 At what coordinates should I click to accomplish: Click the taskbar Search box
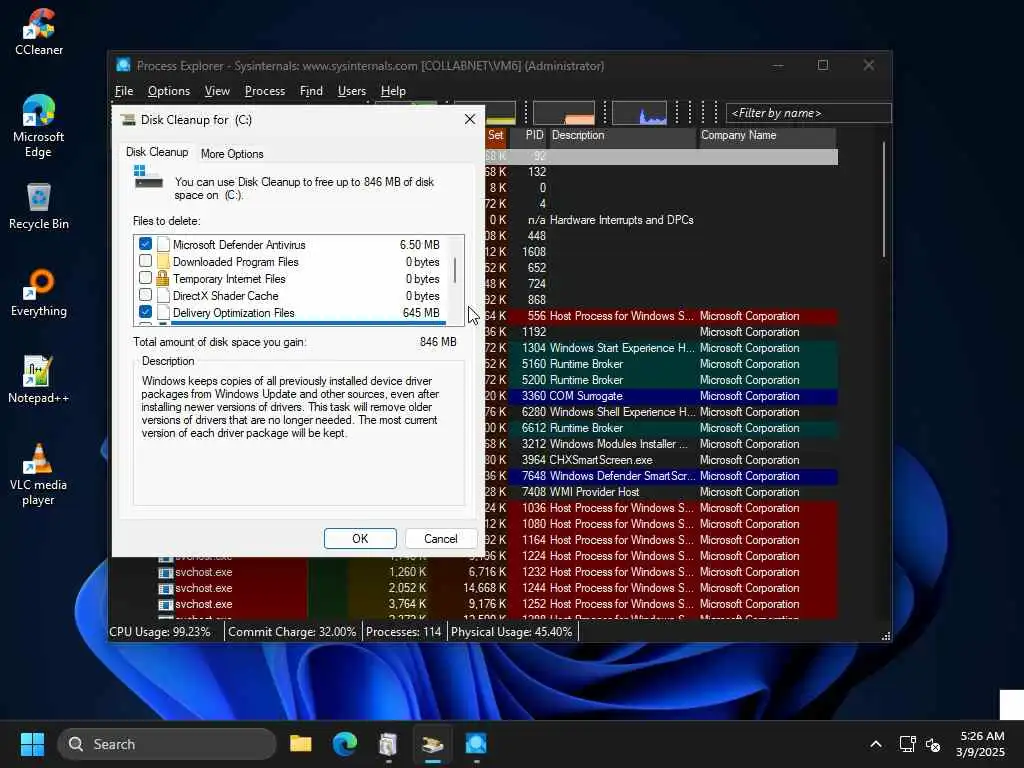167,744
